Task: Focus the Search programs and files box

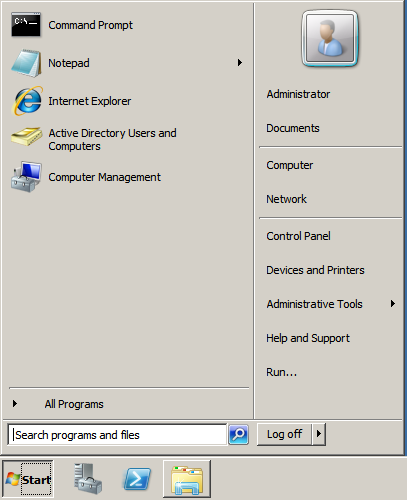Action: point(117,435)
